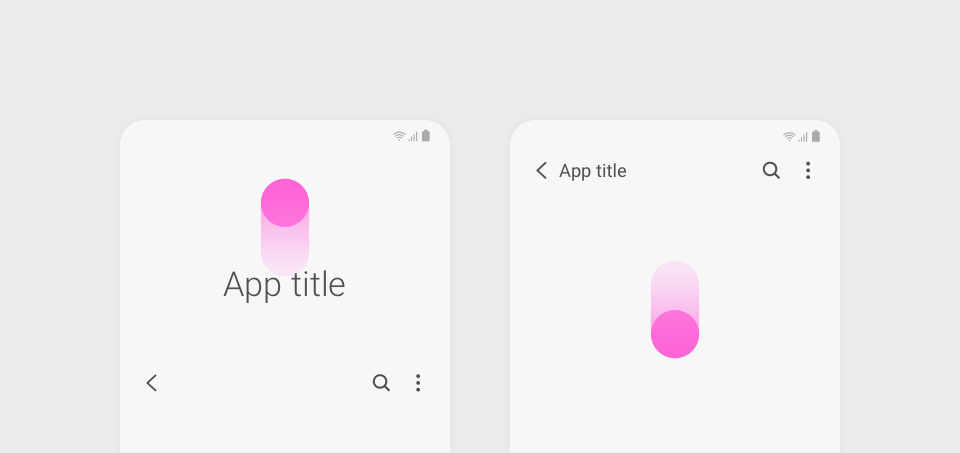Click the battery icon in the collapsed-header phone

pos(816,136)
